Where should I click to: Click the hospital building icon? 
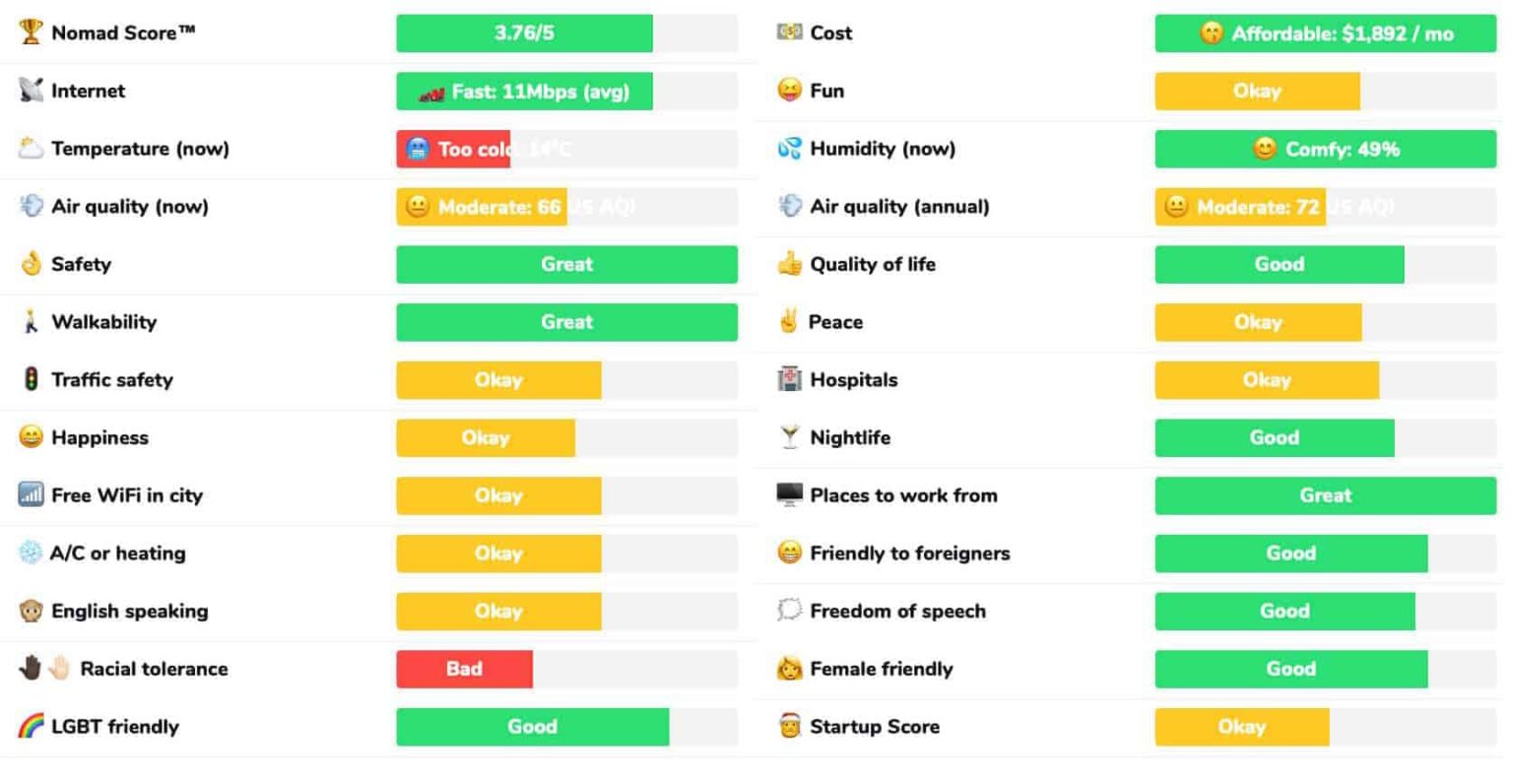point(789,379)
